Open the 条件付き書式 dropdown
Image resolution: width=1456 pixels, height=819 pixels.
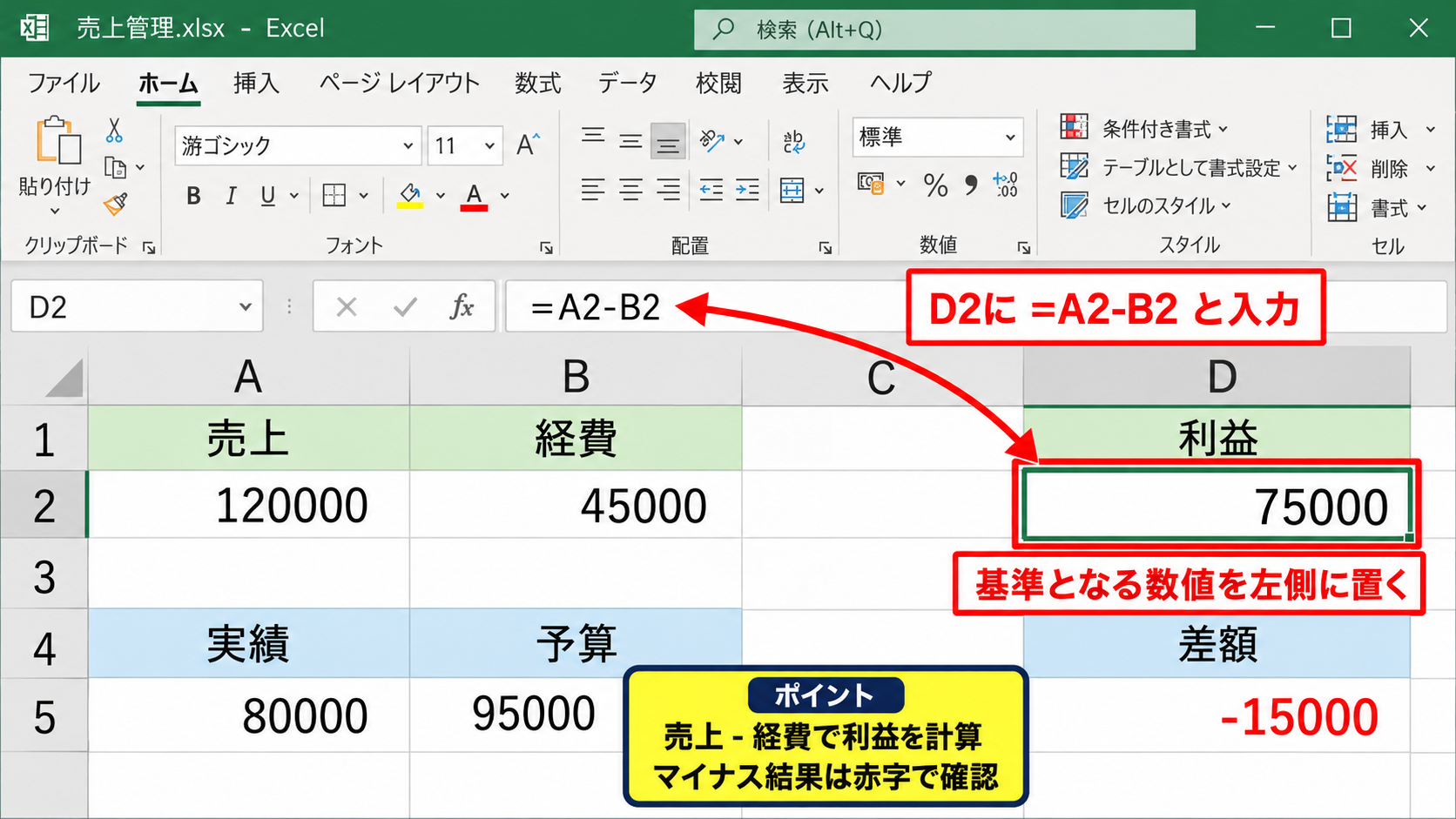(x=1144, y=129)
